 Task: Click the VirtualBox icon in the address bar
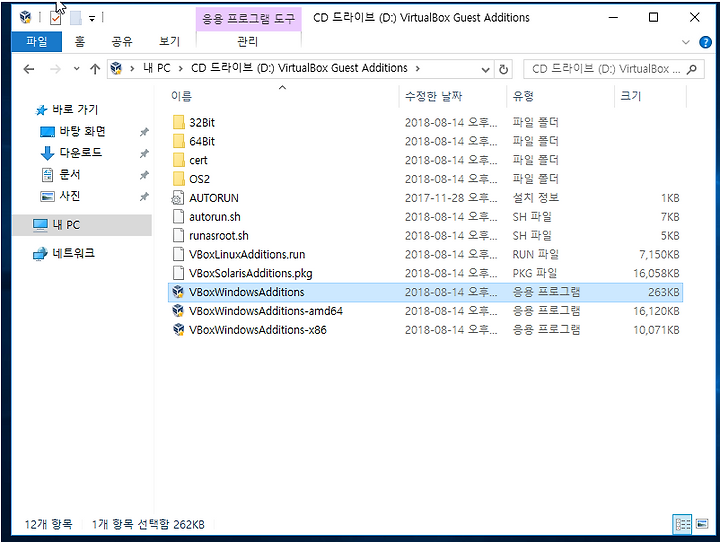point(116,68)
